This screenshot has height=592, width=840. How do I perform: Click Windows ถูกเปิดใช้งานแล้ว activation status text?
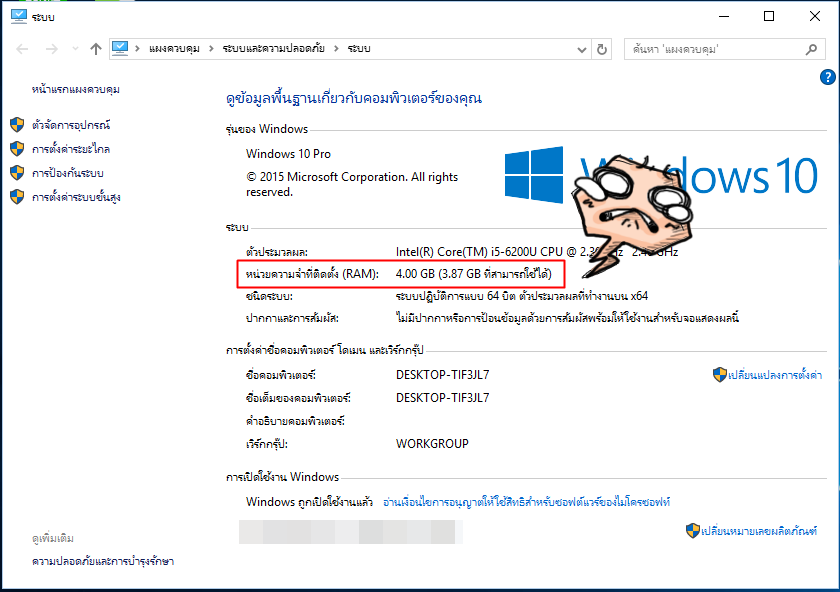coord(309,502)
